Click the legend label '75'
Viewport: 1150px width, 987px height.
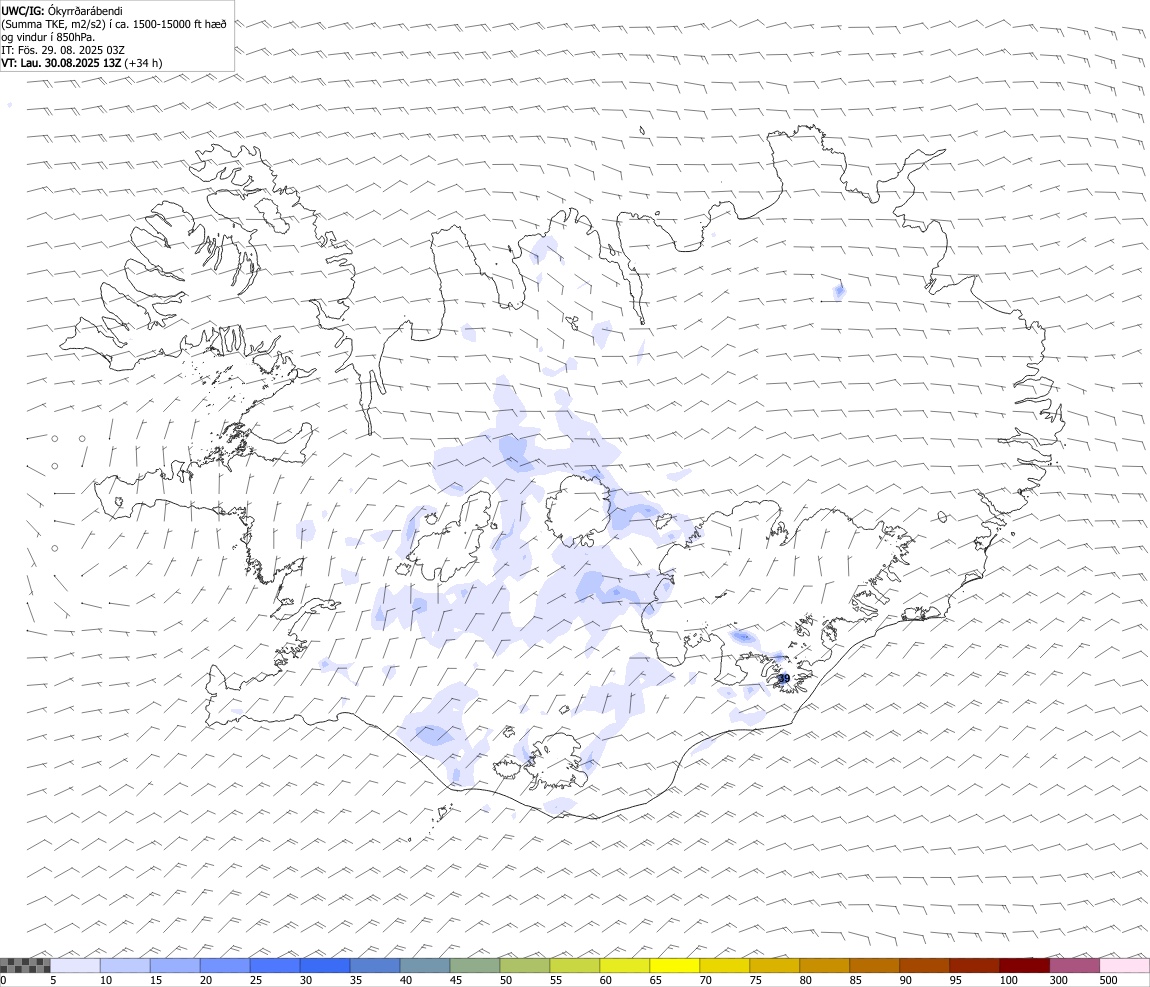[x=755, y=980]
